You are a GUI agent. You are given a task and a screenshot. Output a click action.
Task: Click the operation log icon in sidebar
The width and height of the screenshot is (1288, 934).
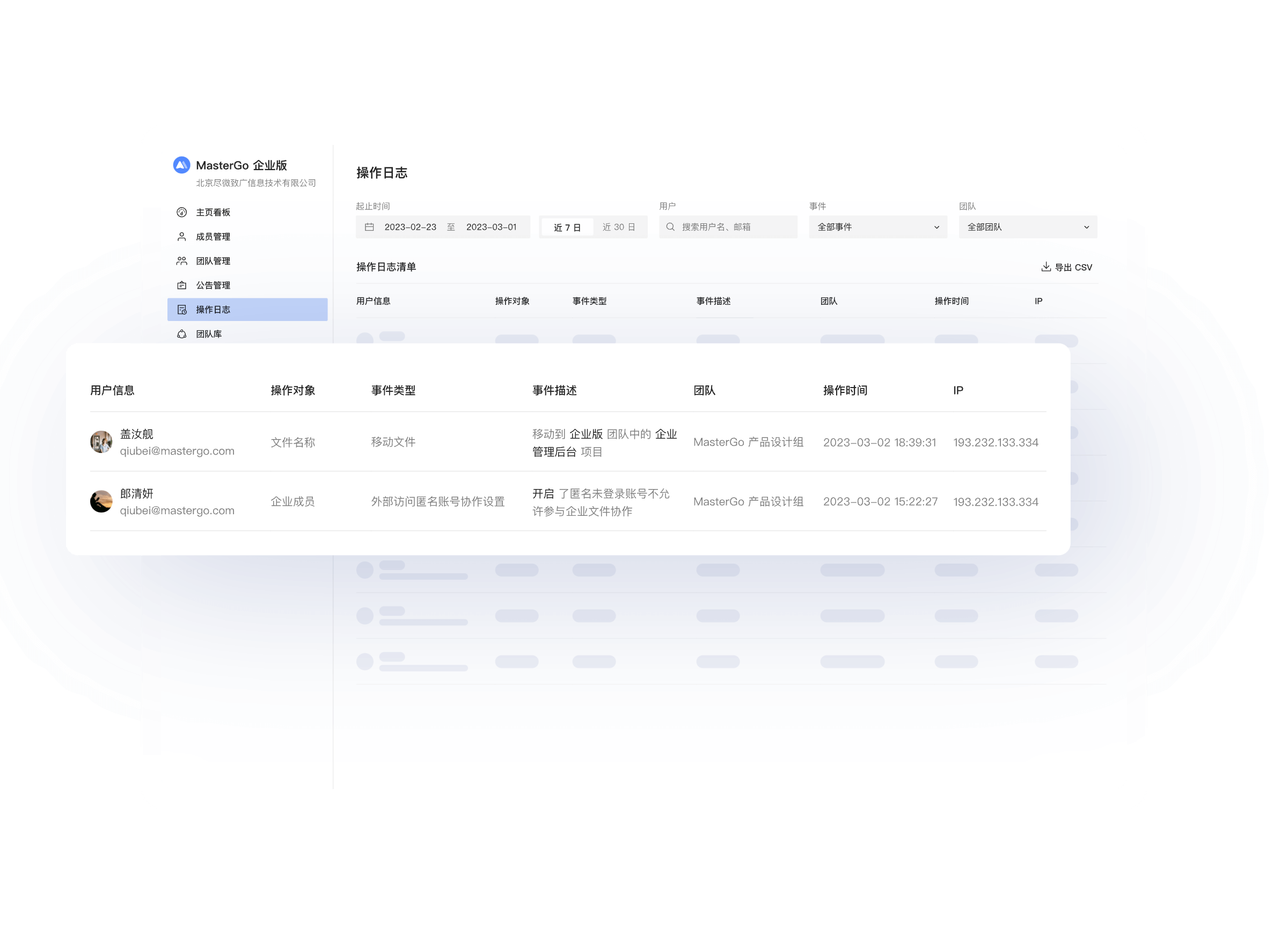[x=182, y=310]
